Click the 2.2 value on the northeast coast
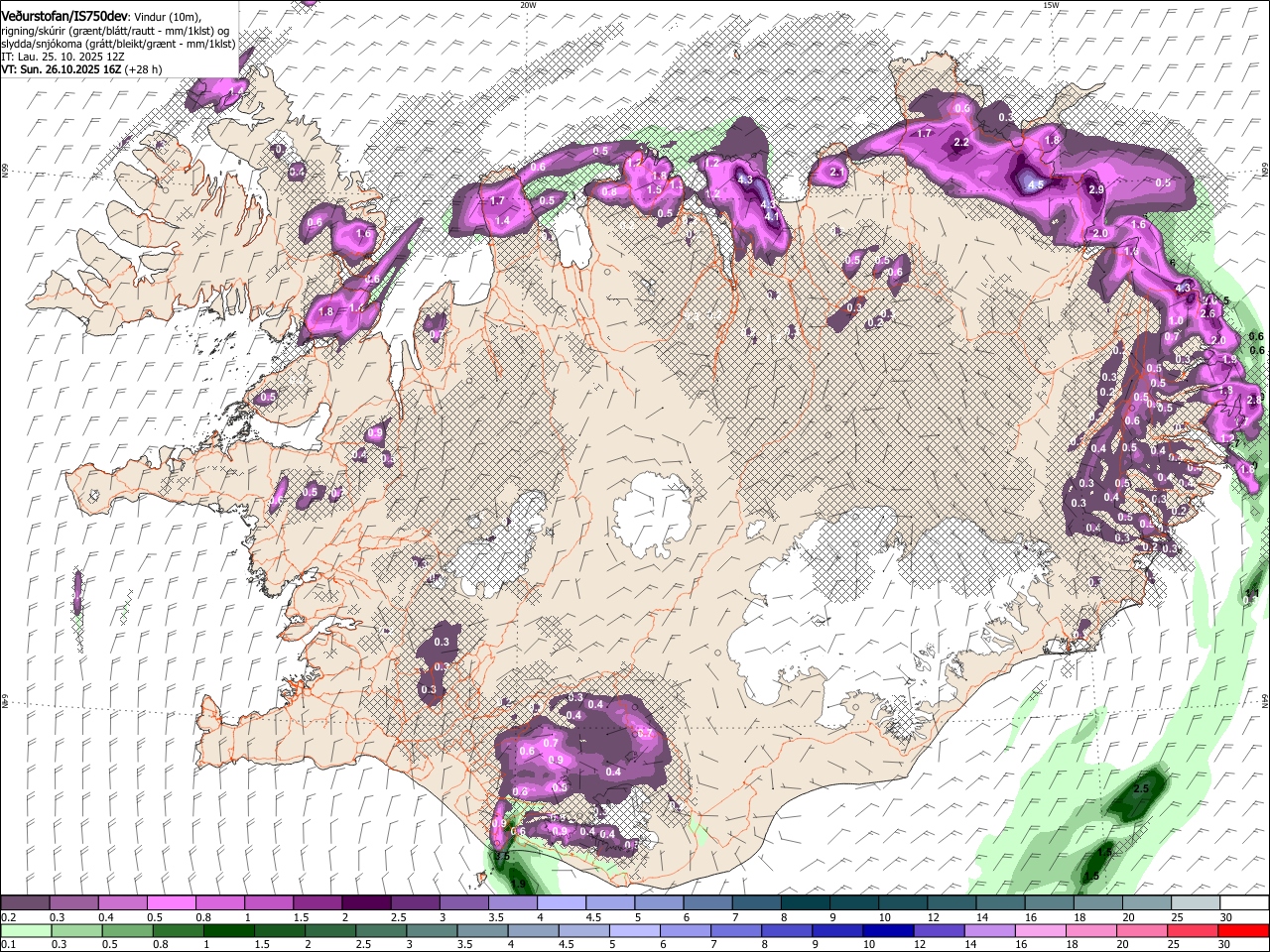This screenshot has width=1270, height=952. click(x=960, y=143)
